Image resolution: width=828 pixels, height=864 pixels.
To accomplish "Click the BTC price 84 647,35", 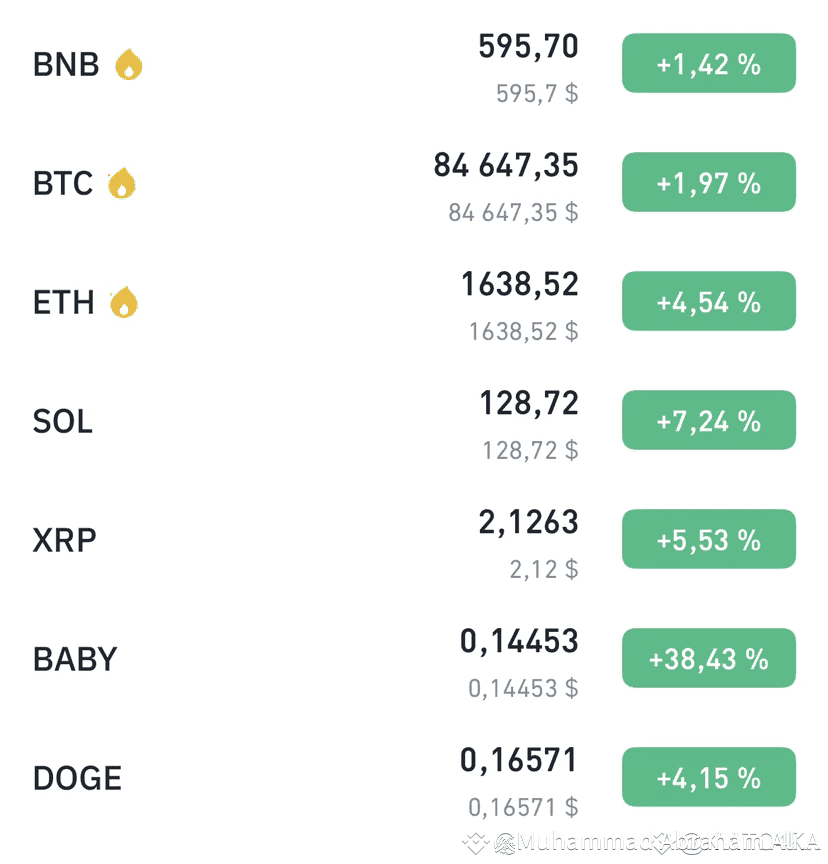I will point(506,165).
